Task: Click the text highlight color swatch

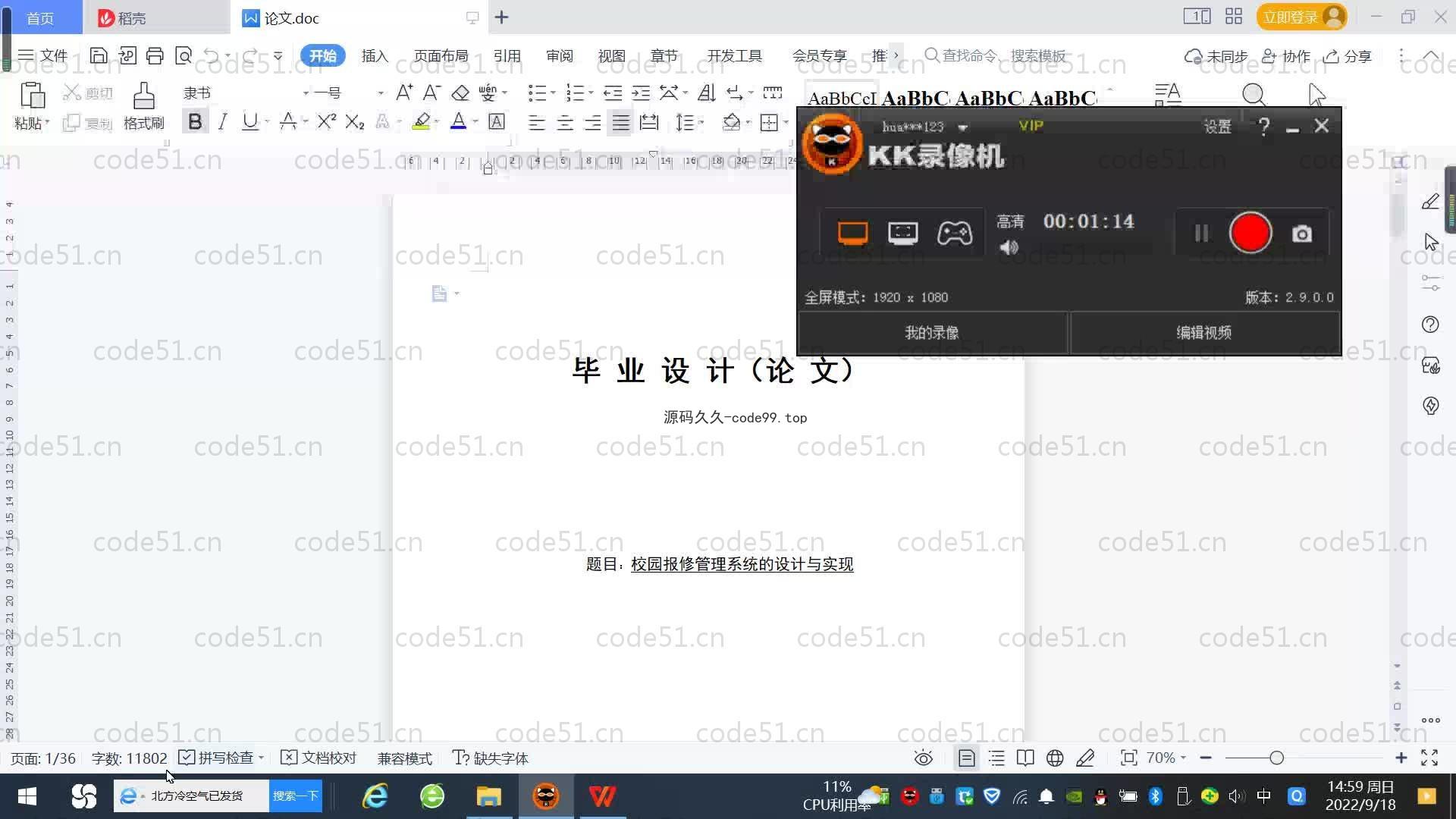Action: (x=421, y=122)
